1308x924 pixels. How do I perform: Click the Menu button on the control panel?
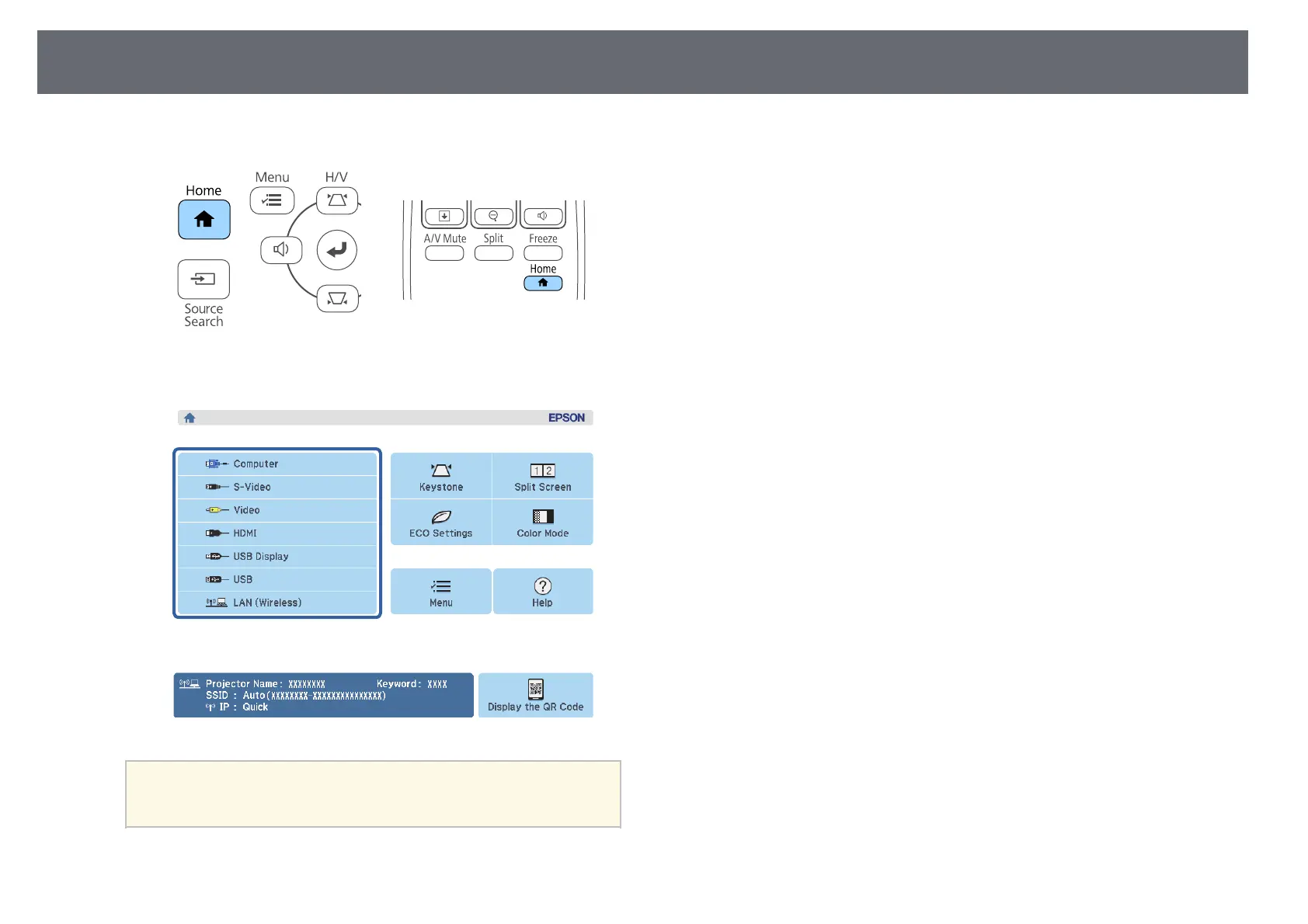272,200
